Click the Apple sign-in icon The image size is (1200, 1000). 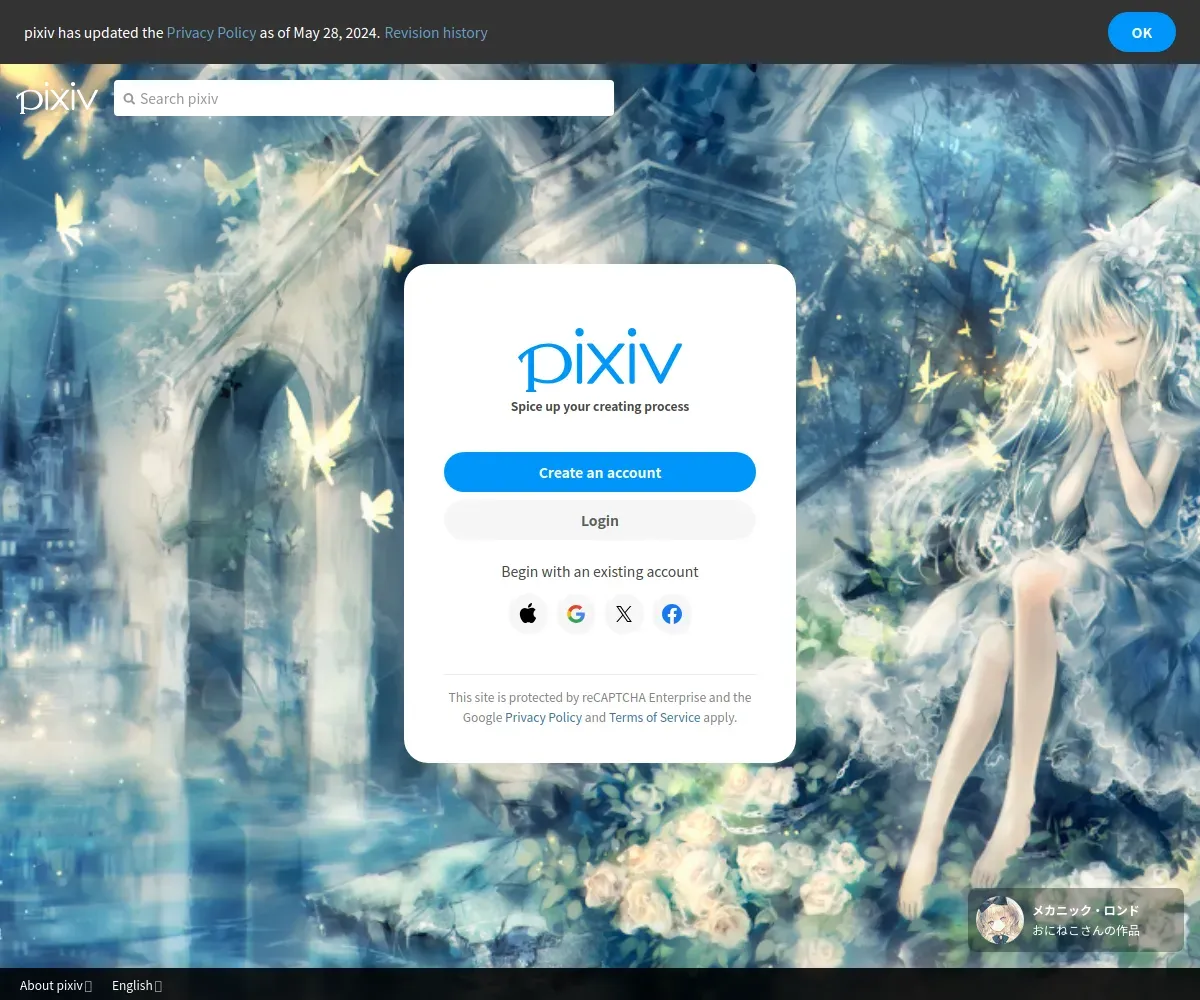pyautogui.click(x=528, y=614)
